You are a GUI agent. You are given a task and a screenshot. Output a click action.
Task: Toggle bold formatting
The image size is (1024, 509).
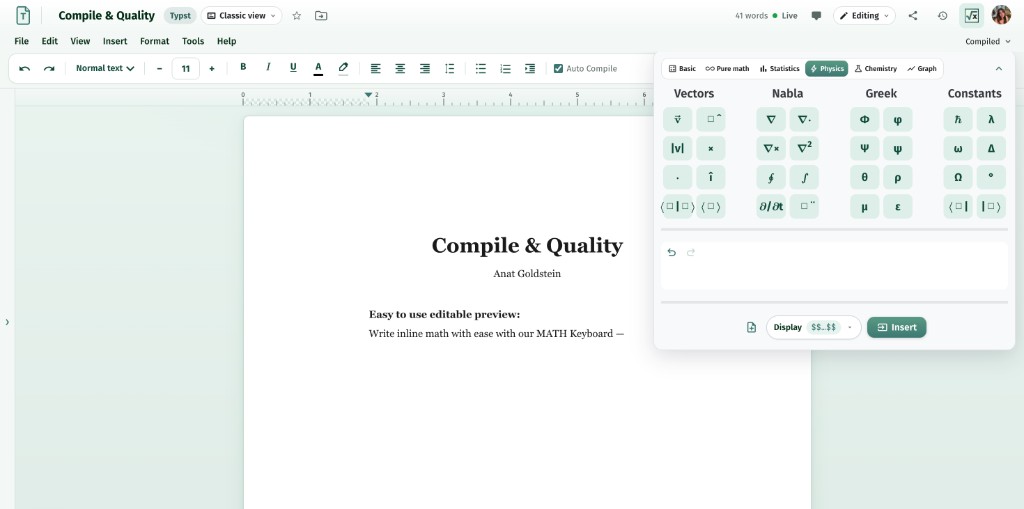point(243,67)
